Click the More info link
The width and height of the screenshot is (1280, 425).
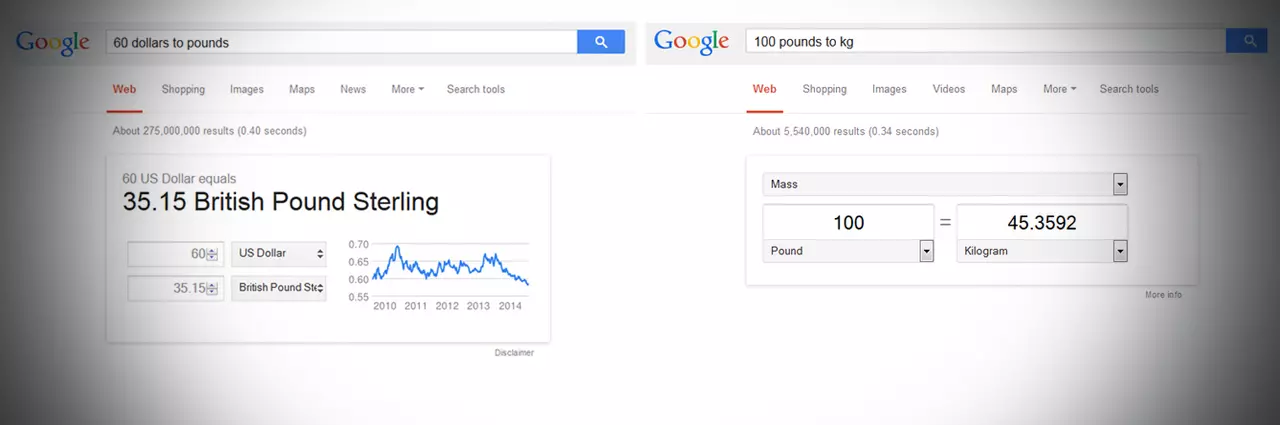(x=1164, y=295)
